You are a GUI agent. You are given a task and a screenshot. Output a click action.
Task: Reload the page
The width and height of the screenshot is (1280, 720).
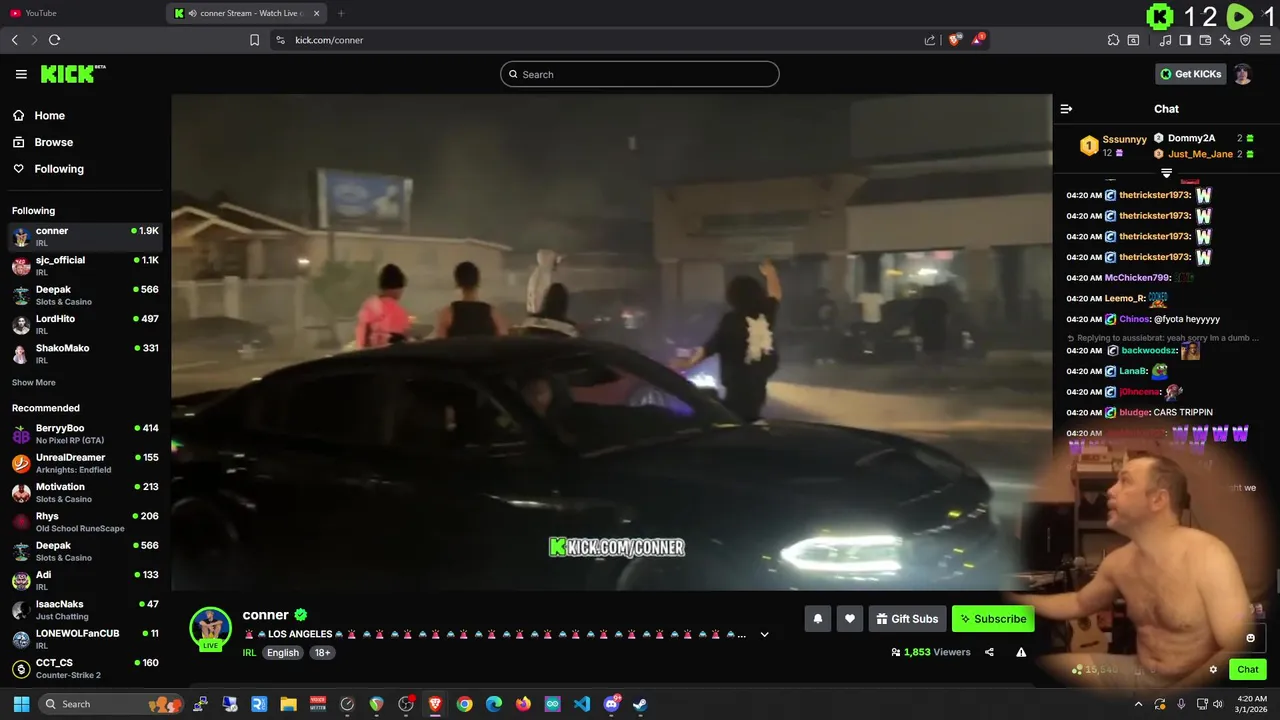54,40
